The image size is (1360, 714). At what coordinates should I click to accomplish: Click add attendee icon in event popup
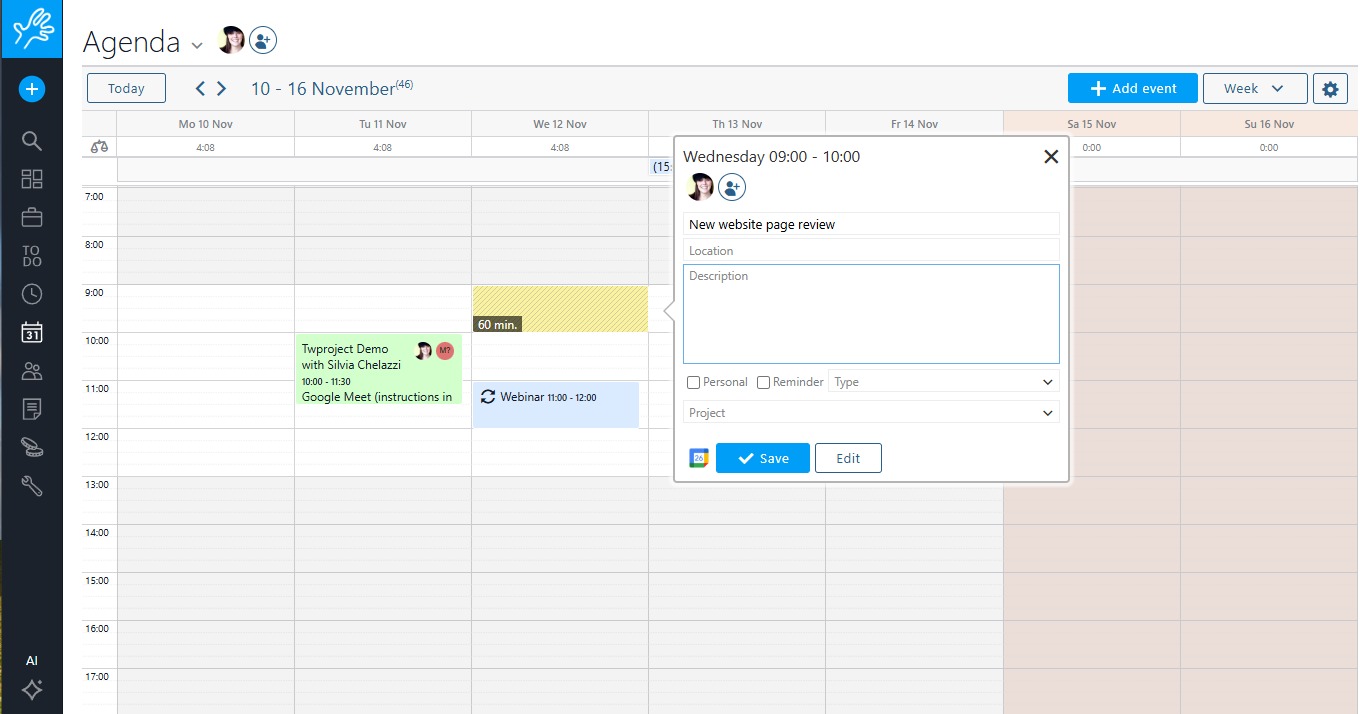pos(732,187)
